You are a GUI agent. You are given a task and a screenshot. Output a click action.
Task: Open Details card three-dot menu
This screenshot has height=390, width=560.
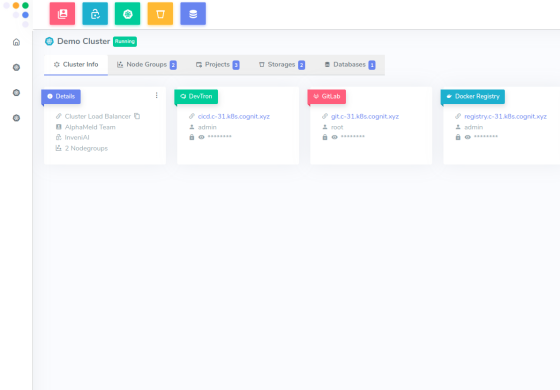(156, 95)
